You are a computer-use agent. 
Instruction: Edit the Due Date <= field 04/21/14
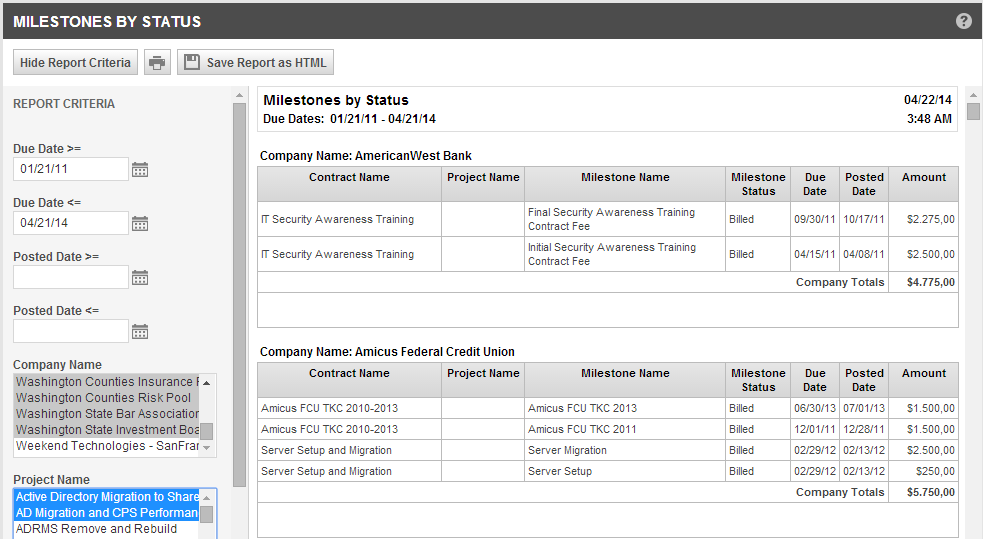tap(71, 223)
